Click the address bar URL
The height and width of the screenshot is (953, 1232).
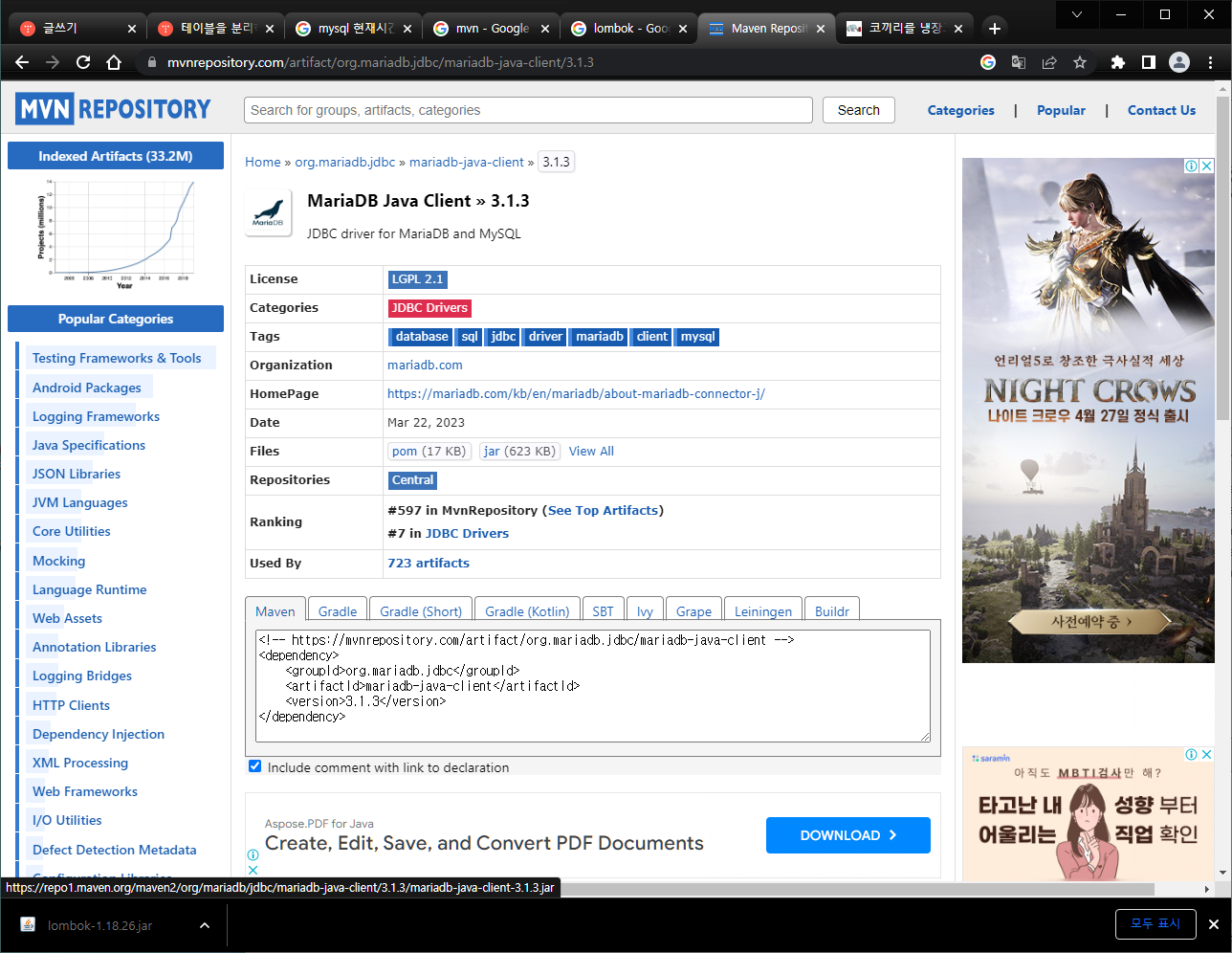point(381,62)
